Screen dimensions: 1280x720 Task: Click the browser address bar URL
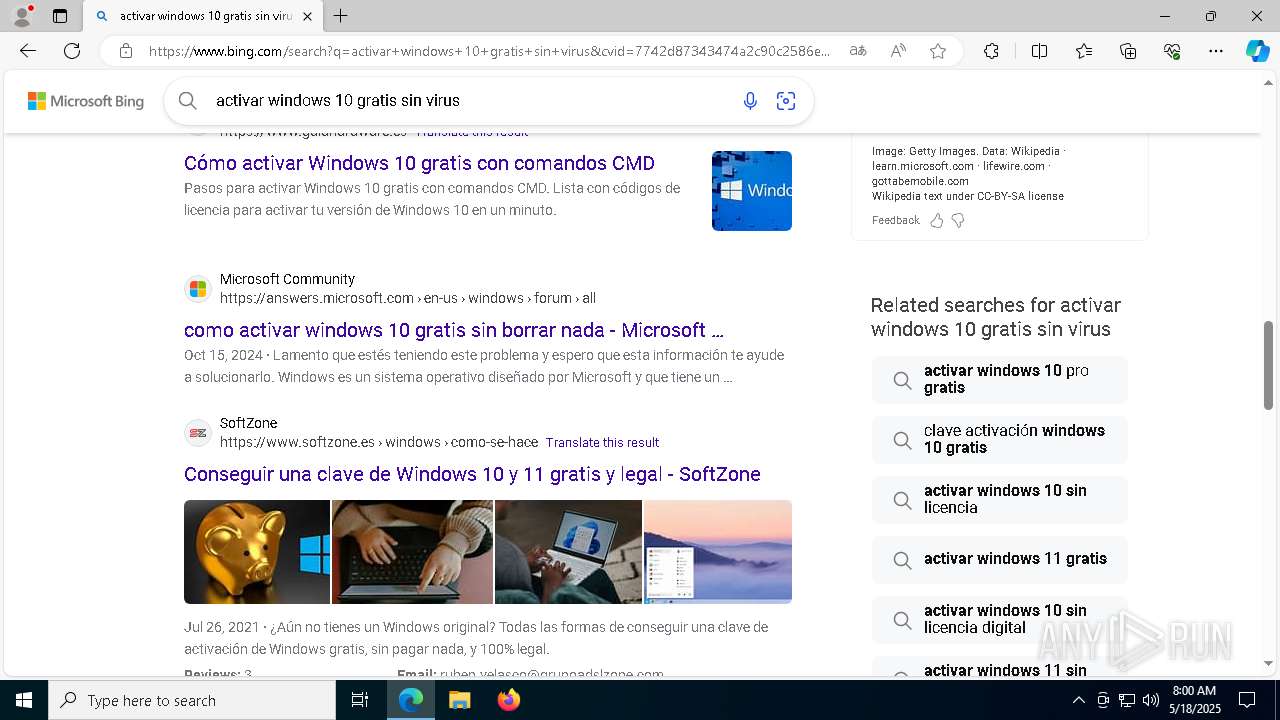tap(490, 51)
